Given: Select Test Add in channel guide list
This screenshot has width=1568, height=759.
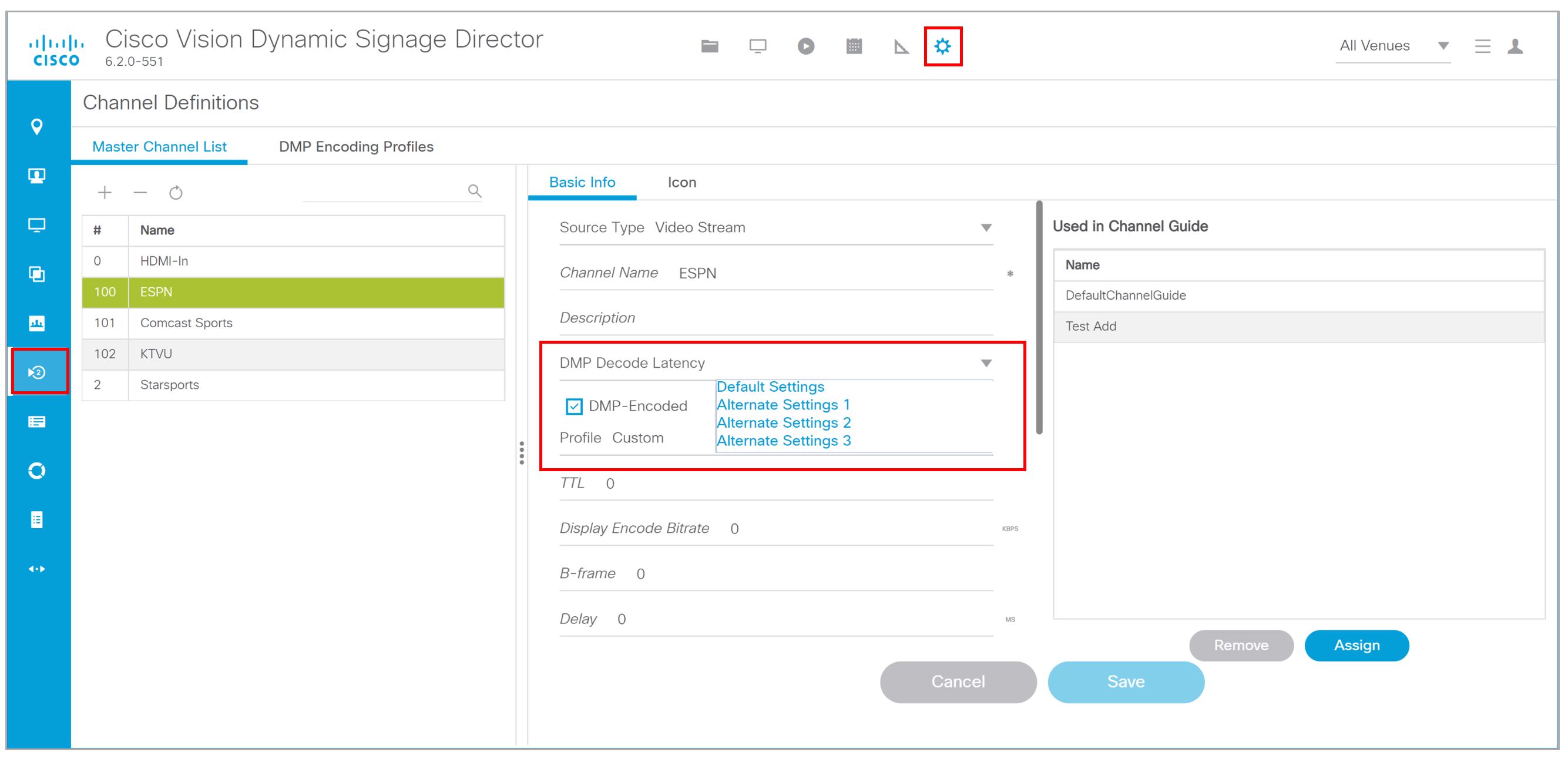Looking at the screenshot, I should [1299, 327].
